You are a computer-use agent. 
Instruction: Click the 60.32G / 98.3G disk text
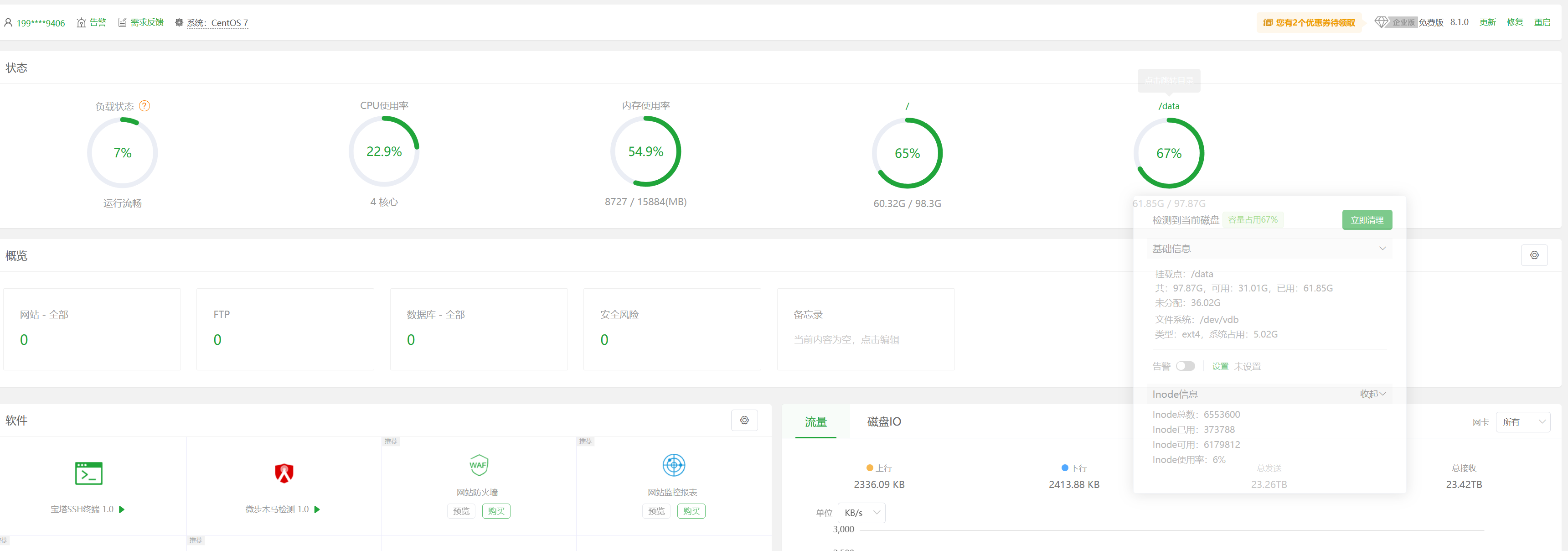(907, 203)
